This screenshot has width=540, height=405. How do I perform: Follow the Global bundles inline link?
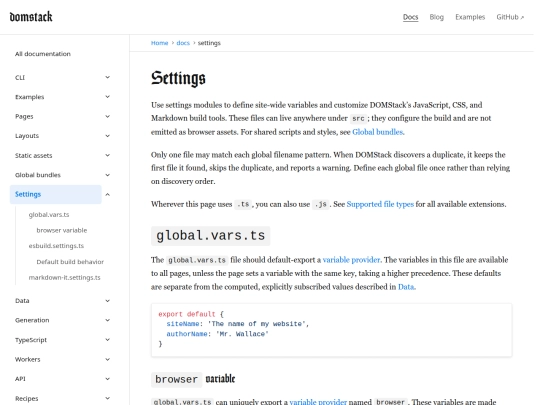coord(378,132)
